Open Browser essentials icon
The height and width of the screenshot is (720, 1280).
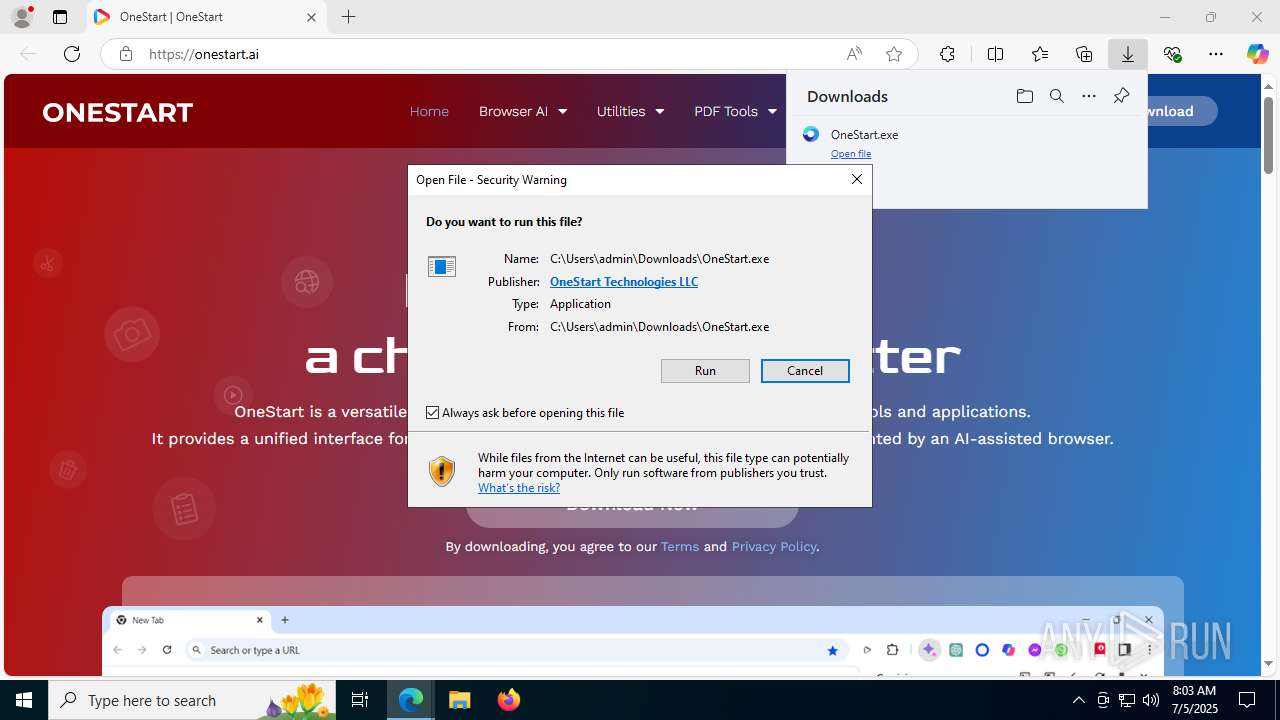pyautogui.click(x=1172, y=54)
